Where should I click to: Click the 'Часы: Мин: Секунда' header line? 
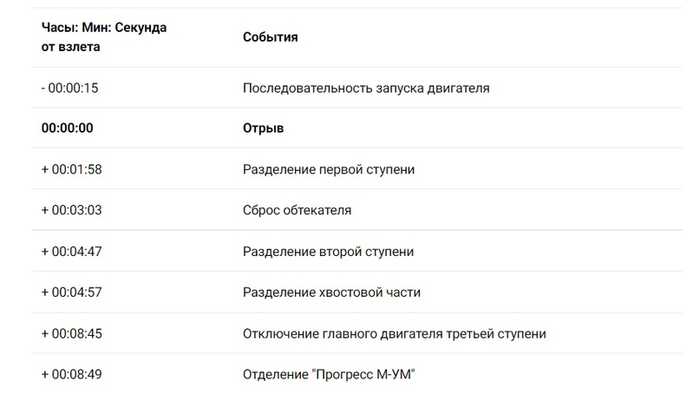(x=104, y=28)
